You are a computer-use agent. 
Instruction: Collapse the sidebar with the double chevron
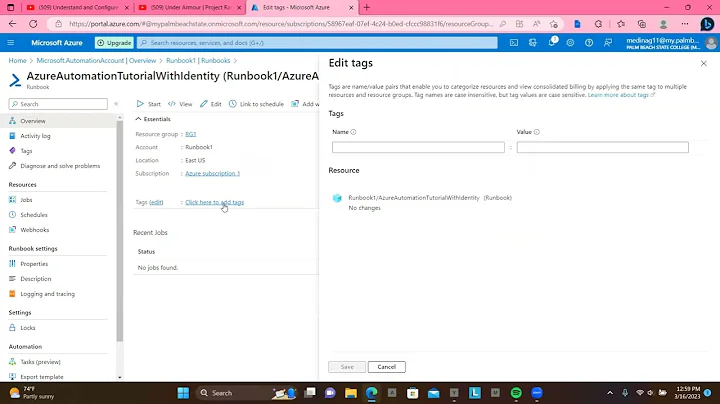tap(116, 104)
